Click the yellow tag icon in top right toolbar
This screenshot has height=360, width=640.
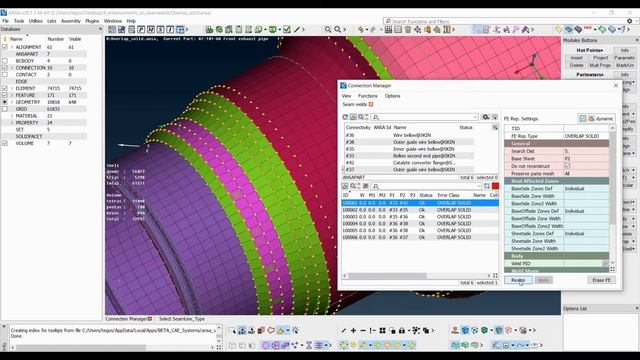558,29
